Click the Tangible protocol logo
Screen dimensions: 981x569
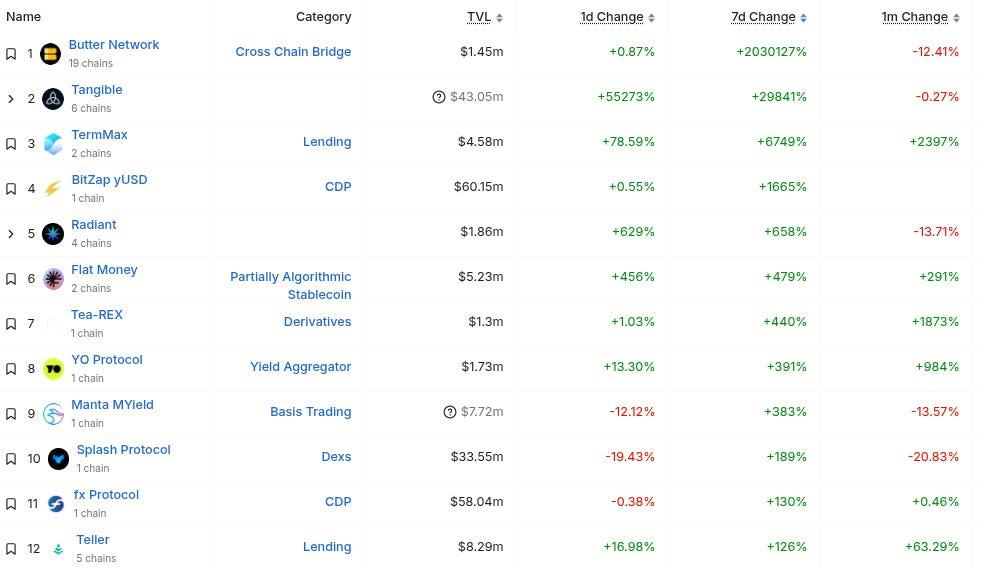click(53, 98)
